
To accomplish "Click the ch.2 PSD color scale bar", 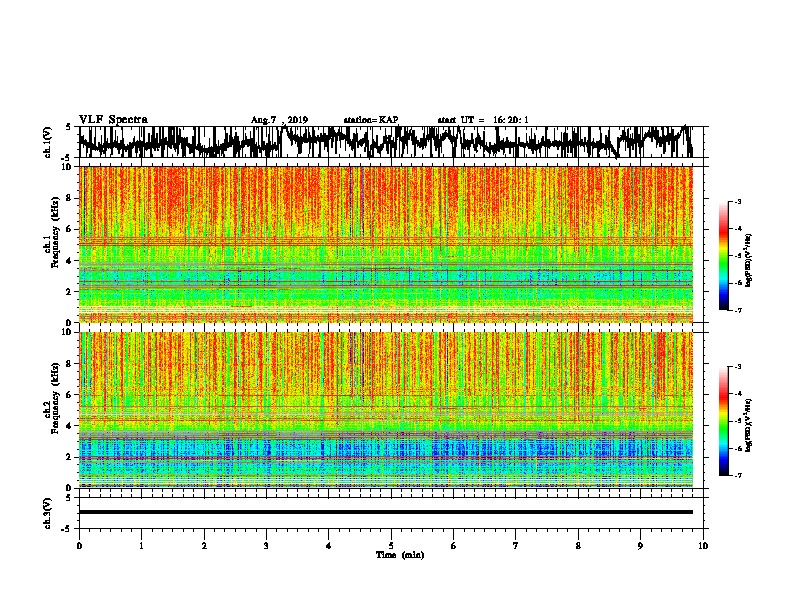I will (x=723, y=421).
